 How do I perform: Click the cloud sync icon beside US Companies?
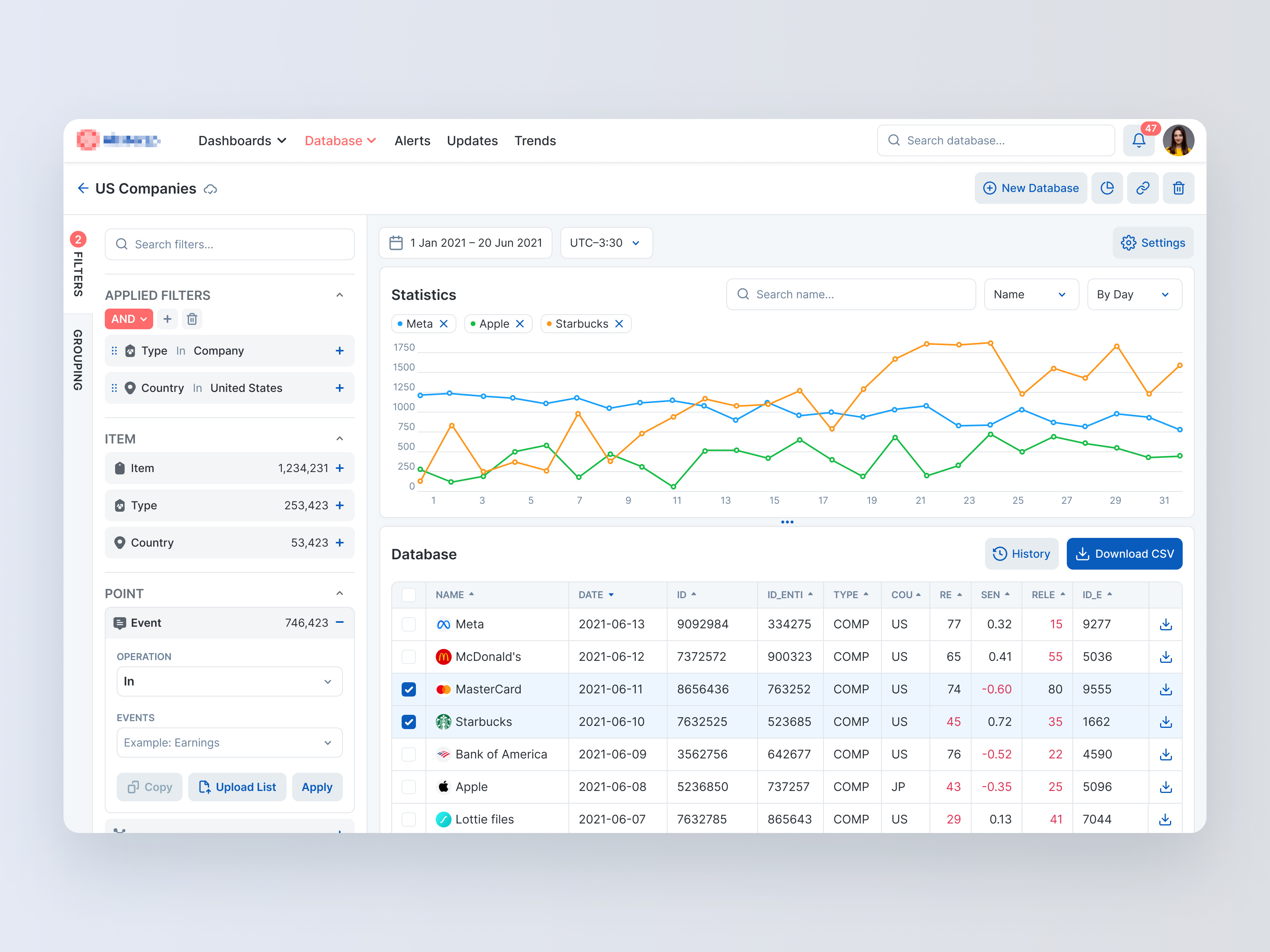tap(210, 189)
